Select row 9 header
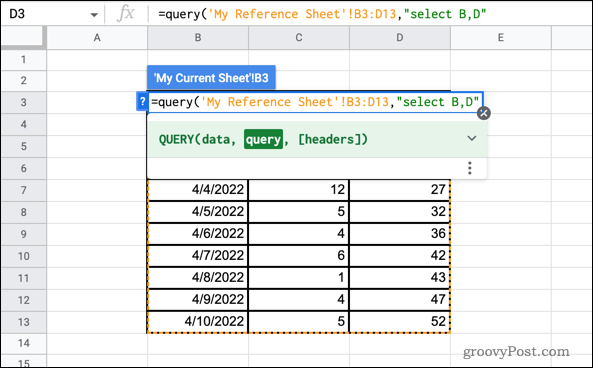593x368 pixels. [23, 234]
